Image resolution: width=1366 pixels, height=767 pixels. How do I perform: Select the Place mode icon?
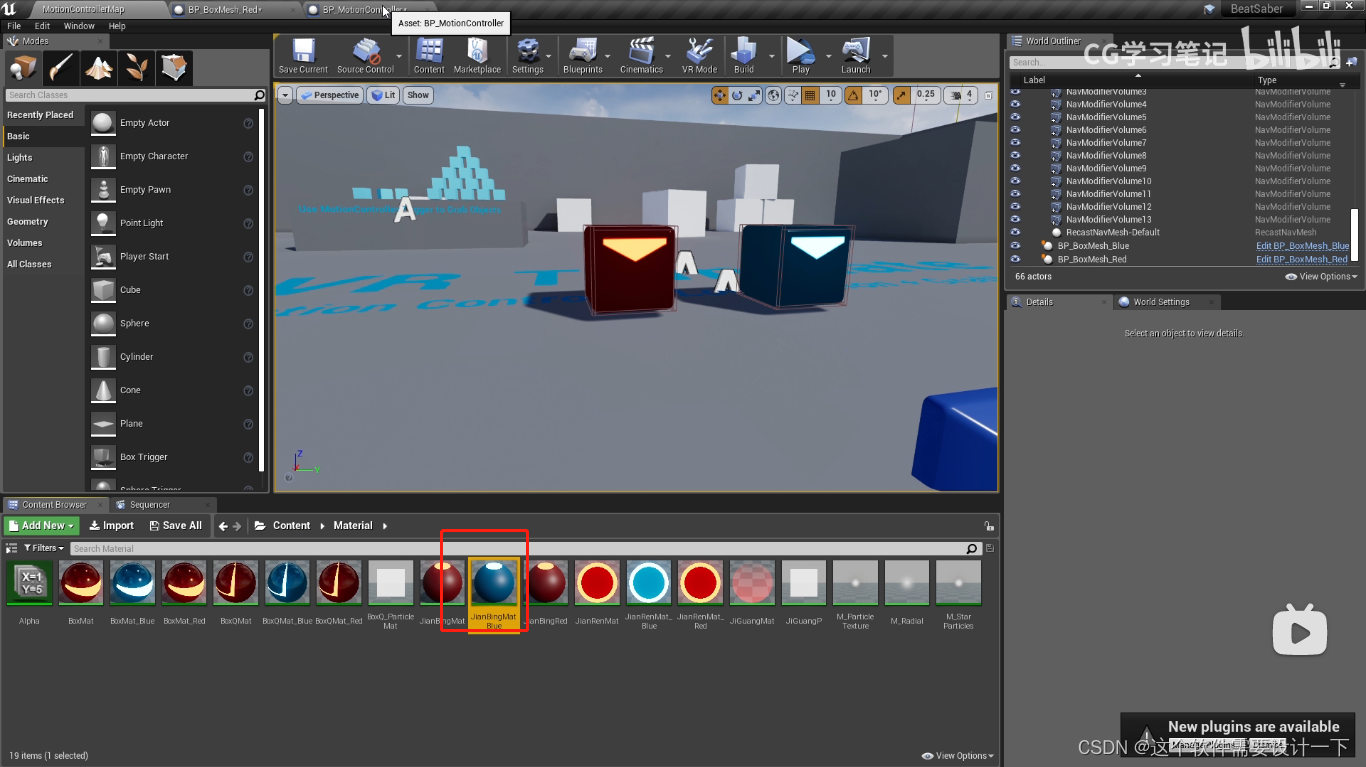[x=22, y=68]
